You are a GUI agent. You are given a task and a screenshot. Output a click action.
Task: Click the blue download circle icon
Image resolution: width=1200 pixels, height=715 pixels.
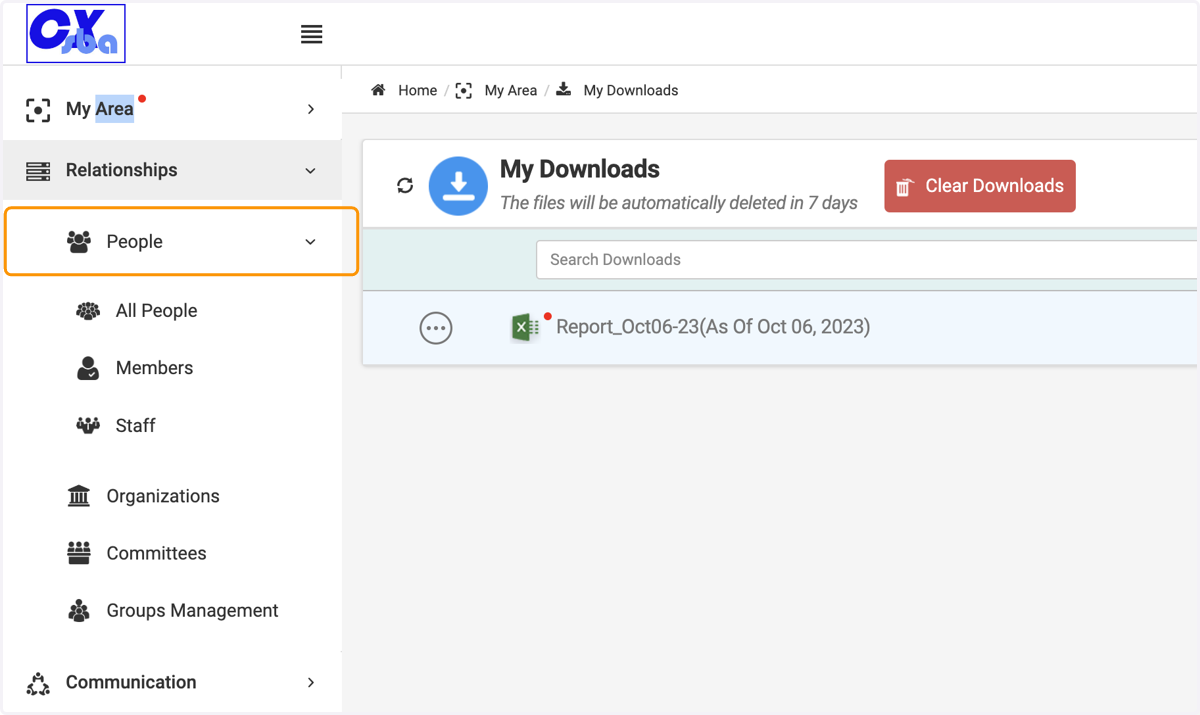458,186
